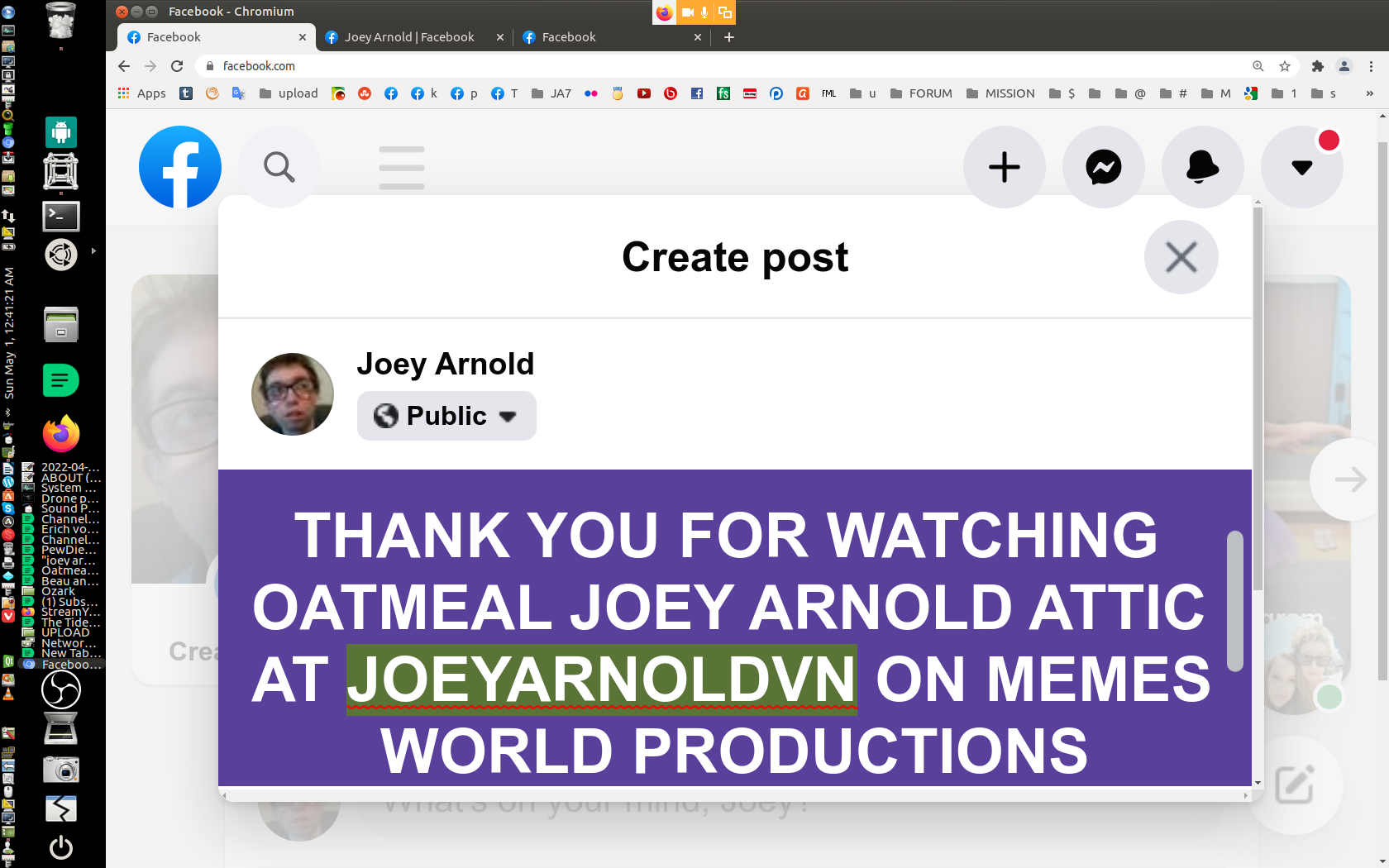Launch Firefox from the dock

[61, 434]
